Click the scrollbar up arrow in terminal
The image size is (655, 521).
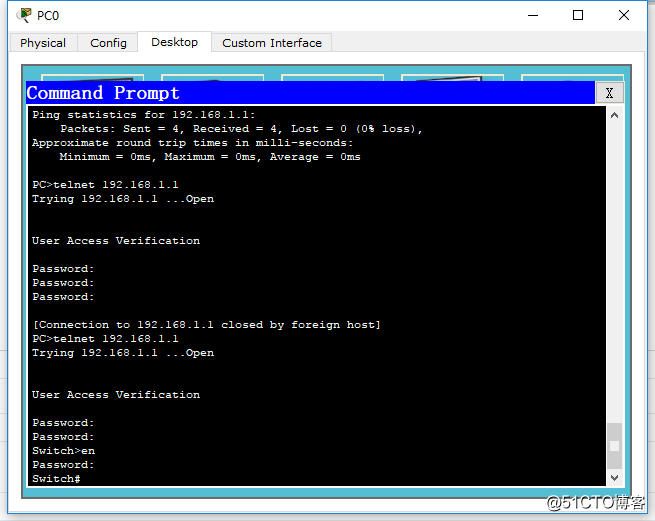coord(614,116)
